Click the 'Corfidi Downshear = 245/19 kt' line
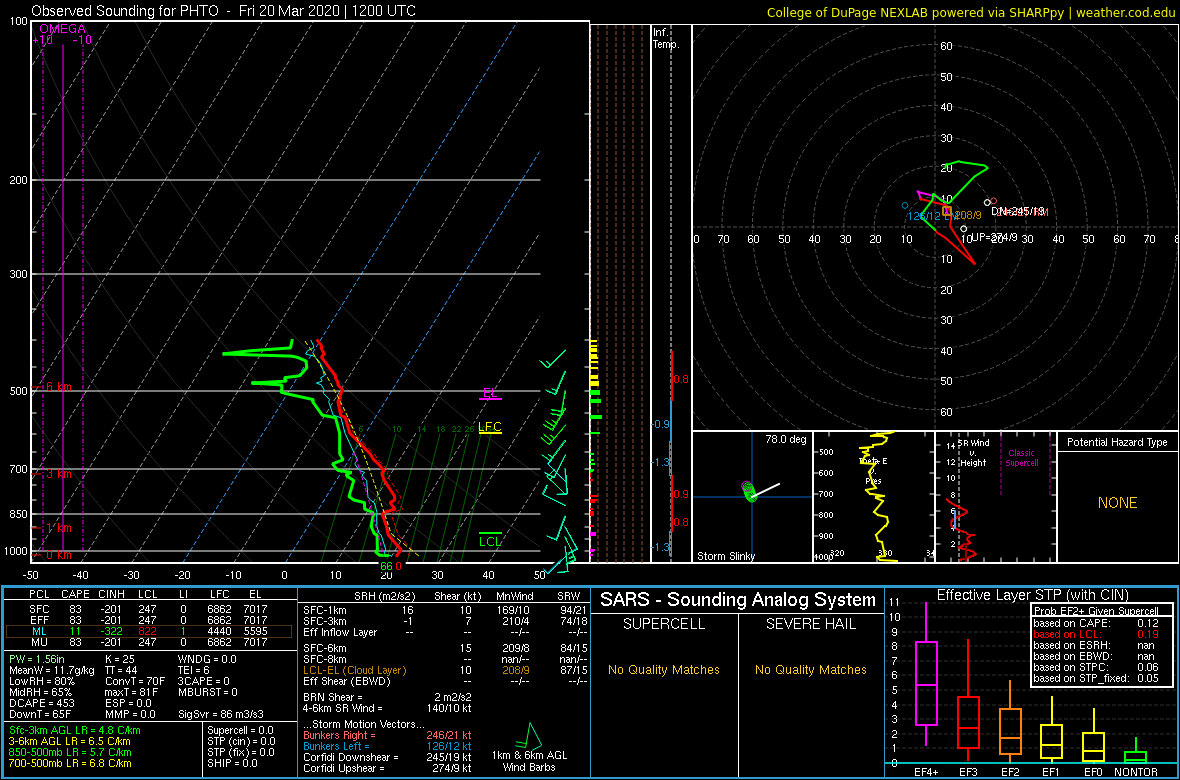This screenshot has width=1180, height=780. pyautogui.click(x=388, y=757)
